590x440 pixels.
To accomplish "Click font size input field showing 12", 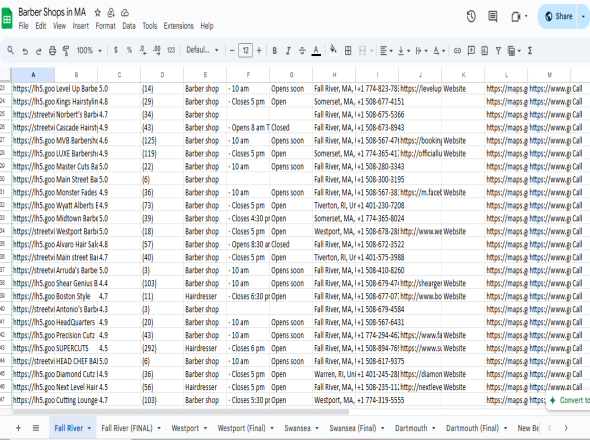I will pyautogui.click(x=245, y=50).
